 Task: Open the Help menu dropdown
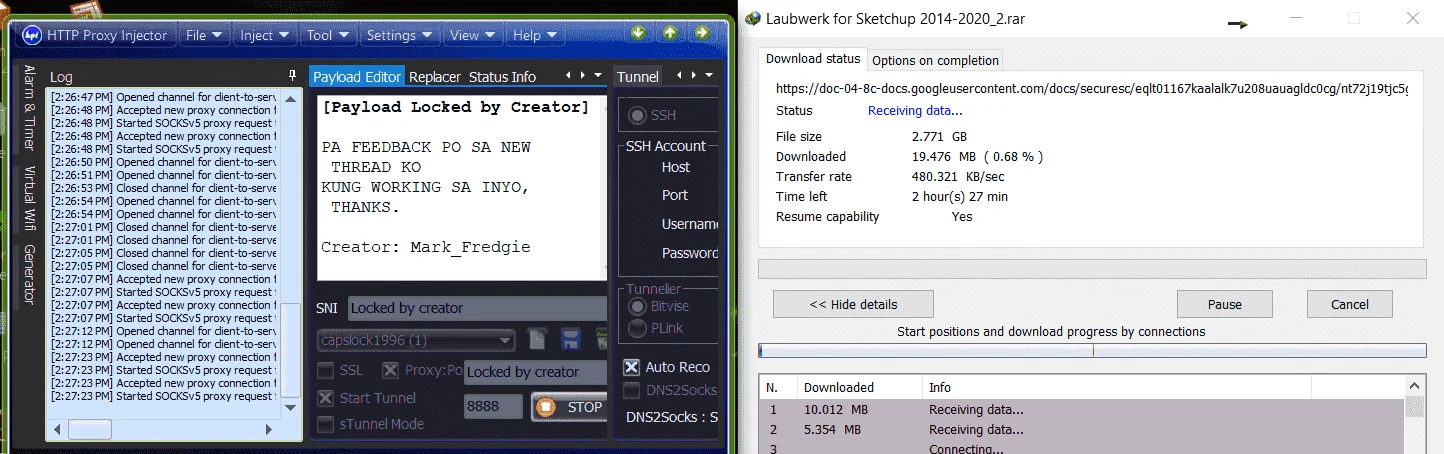click(535, 35)
